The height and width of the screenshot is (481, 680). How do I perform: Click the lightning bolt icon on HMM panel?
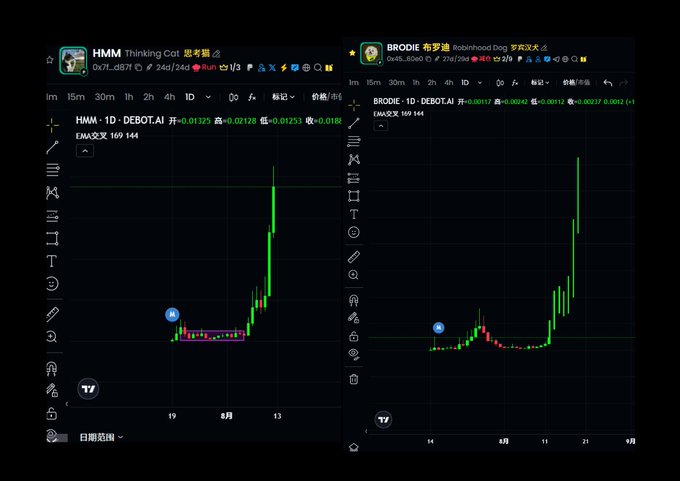[284, 68]
